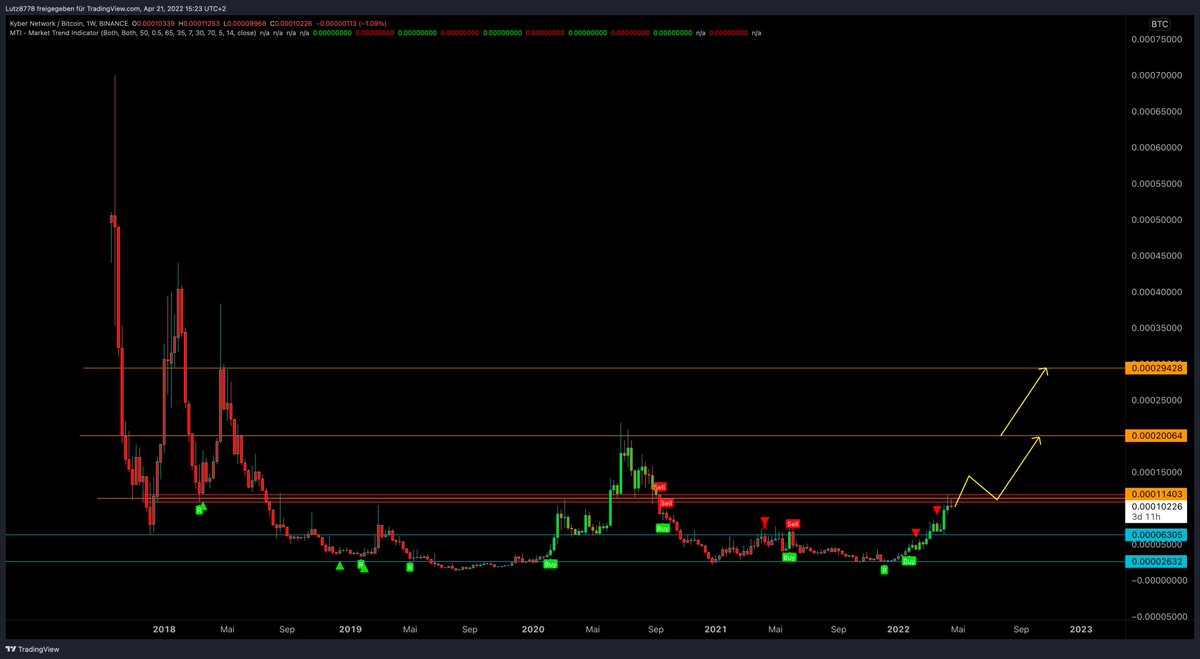
Task: Click the 0.00070000 price axis value
Action: point(1157,76)
